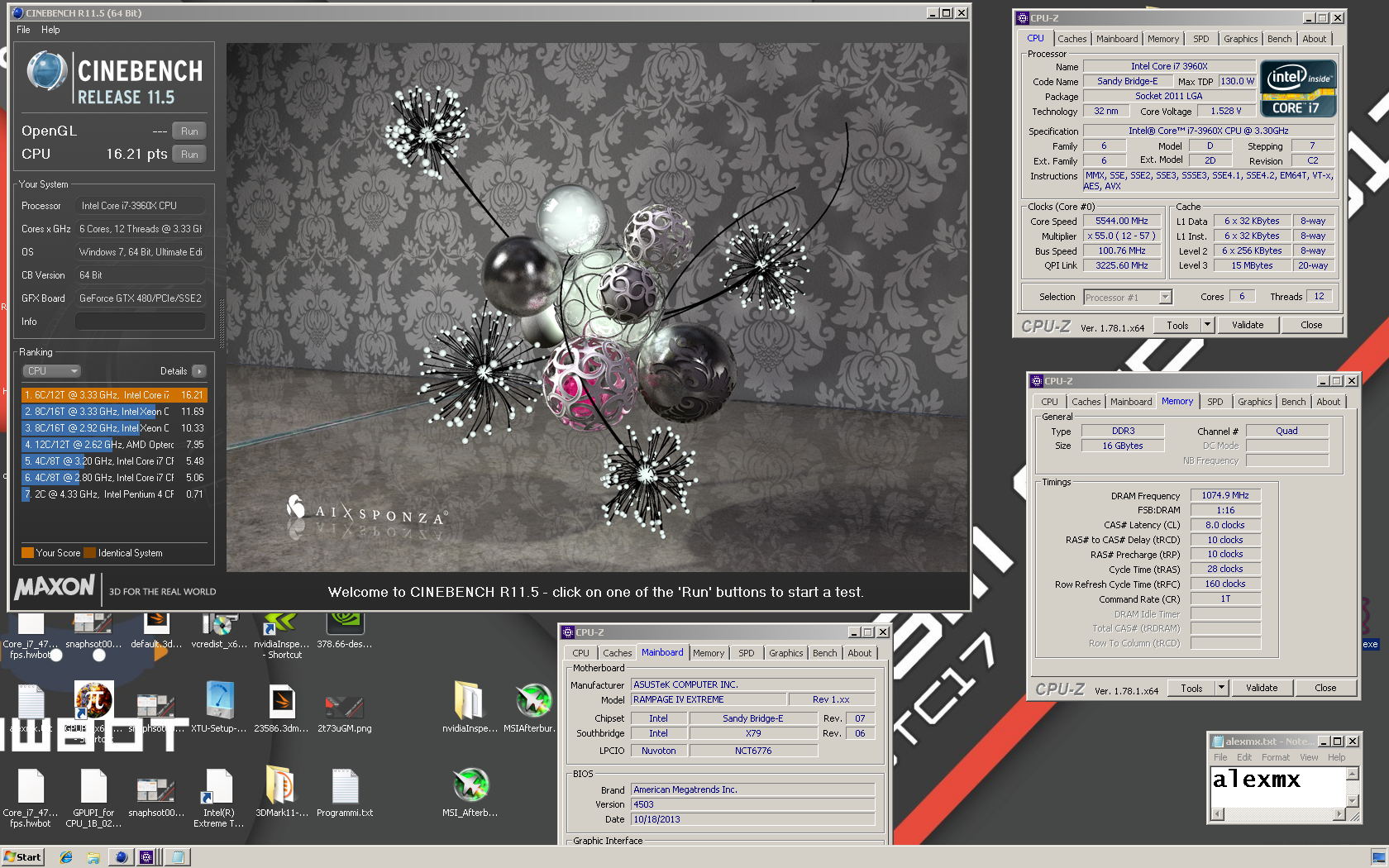
Task: Click Notepad vertical scrollbar down arrow
Action: pyautogui.click(x=1353, y=800)
